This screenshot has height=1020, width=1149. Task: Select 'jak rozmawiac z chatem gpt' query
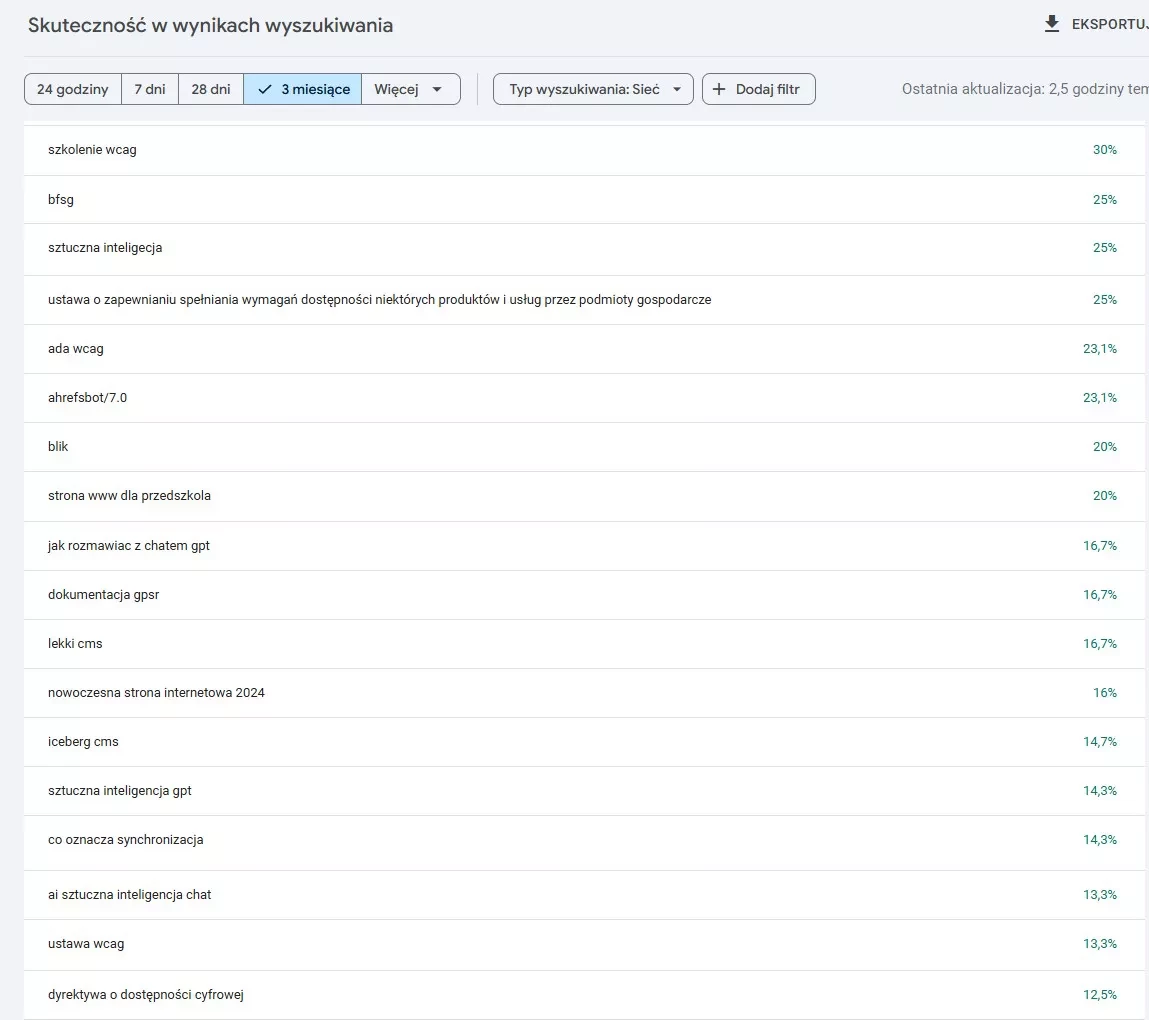584,546
